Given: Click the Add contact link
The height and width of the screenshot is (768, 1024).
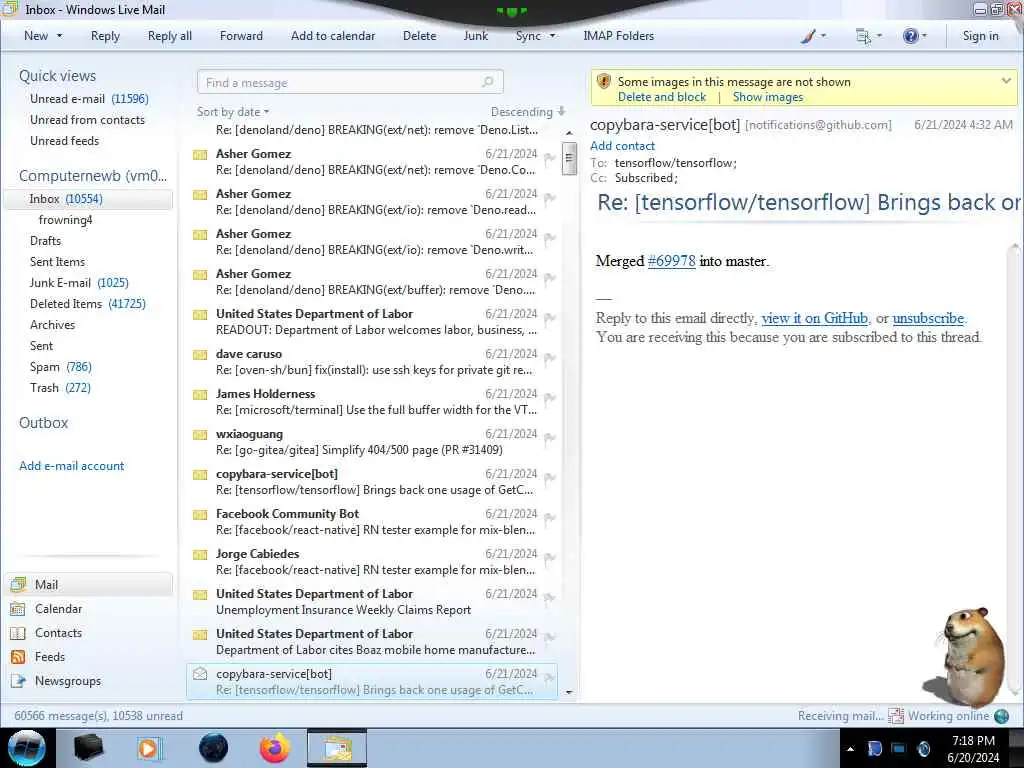Looking at the screenshot, I should click(x=622, y=146).
